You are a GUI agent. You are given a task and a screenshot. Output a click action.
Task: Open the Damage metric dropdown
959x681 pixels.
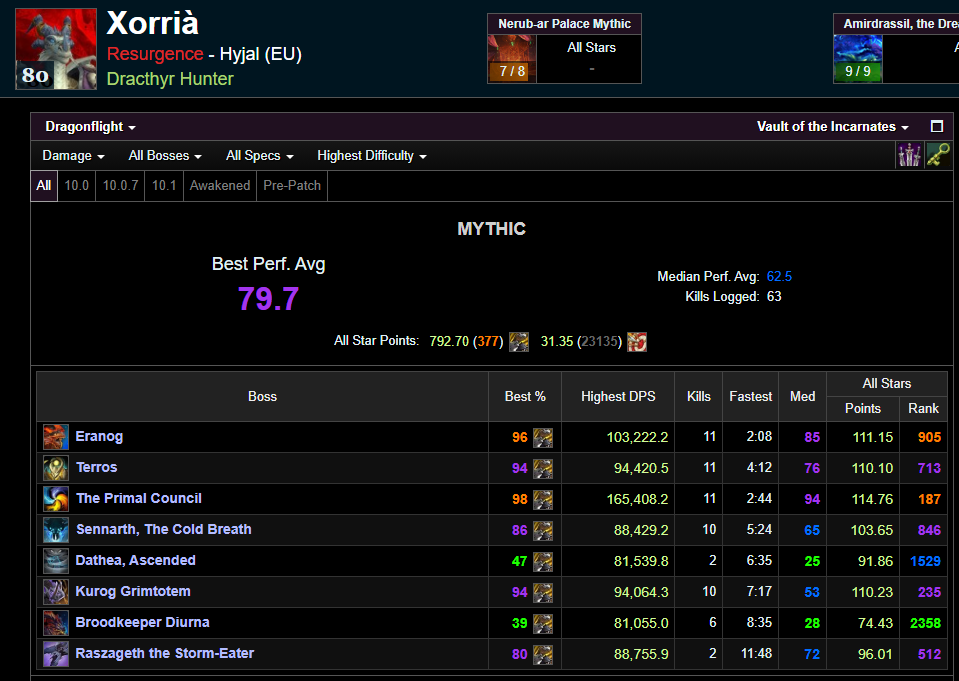73,156
